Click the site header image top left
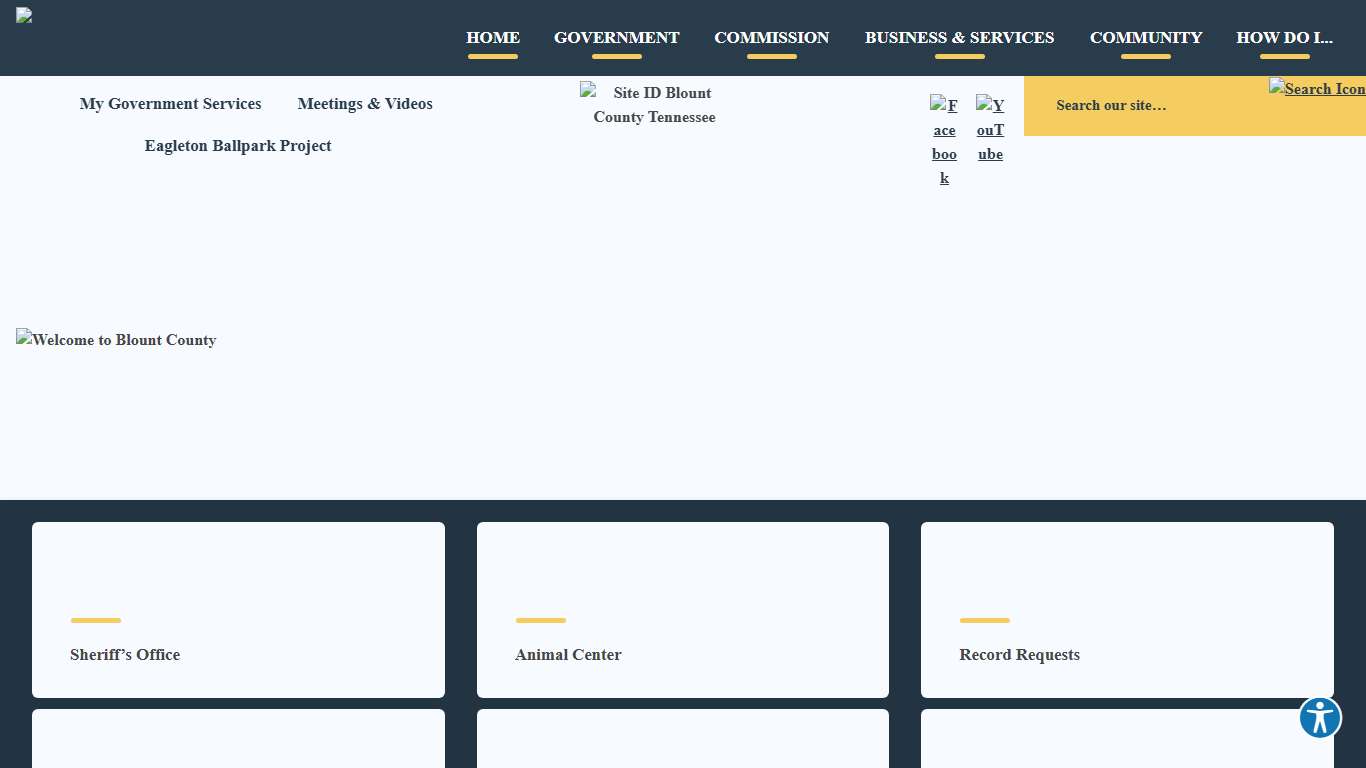 click(24, 15)
